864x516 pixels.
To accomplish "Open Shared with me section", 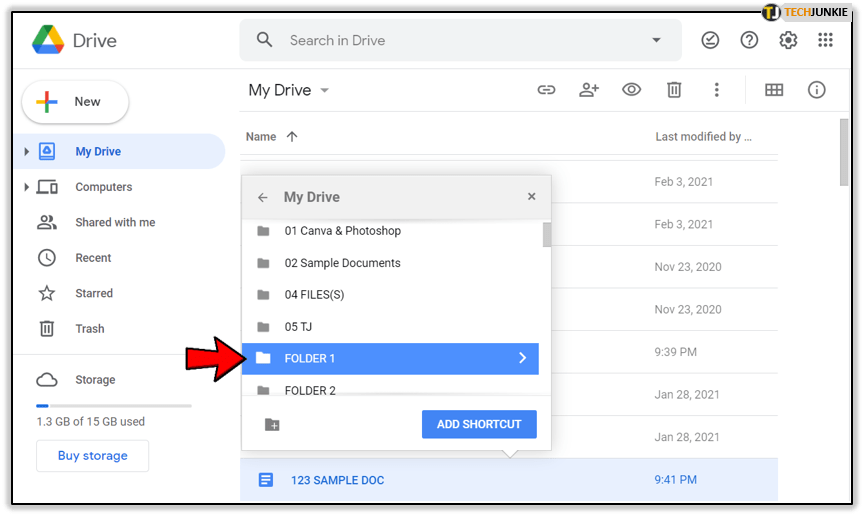I will [x=114, y=222].
